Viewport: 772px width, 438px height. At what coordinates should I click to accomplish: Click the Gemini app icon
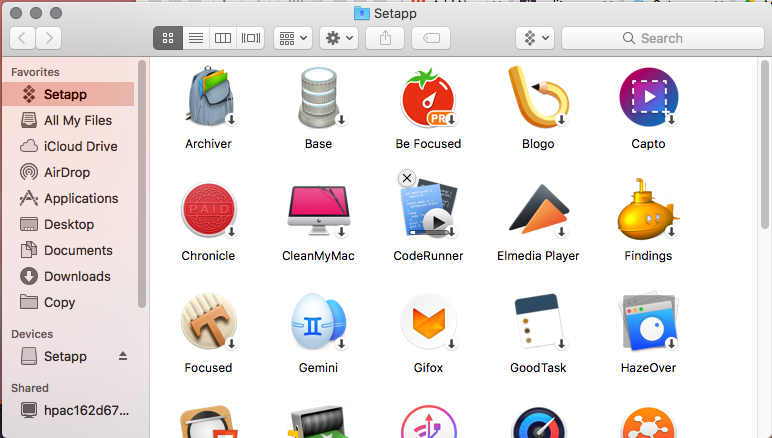[x=318, y=322]
